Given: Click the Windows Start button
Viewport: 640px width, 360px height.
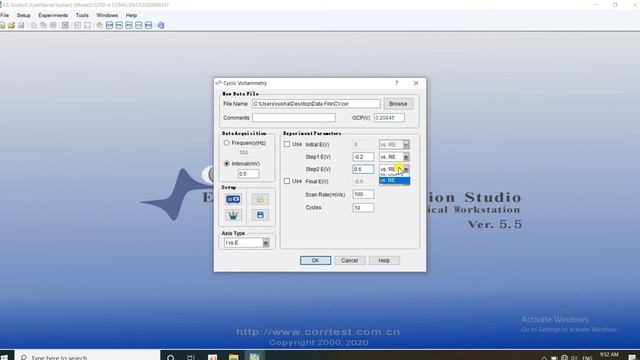Looking at the screenshot, I should (x=5, y=357).
